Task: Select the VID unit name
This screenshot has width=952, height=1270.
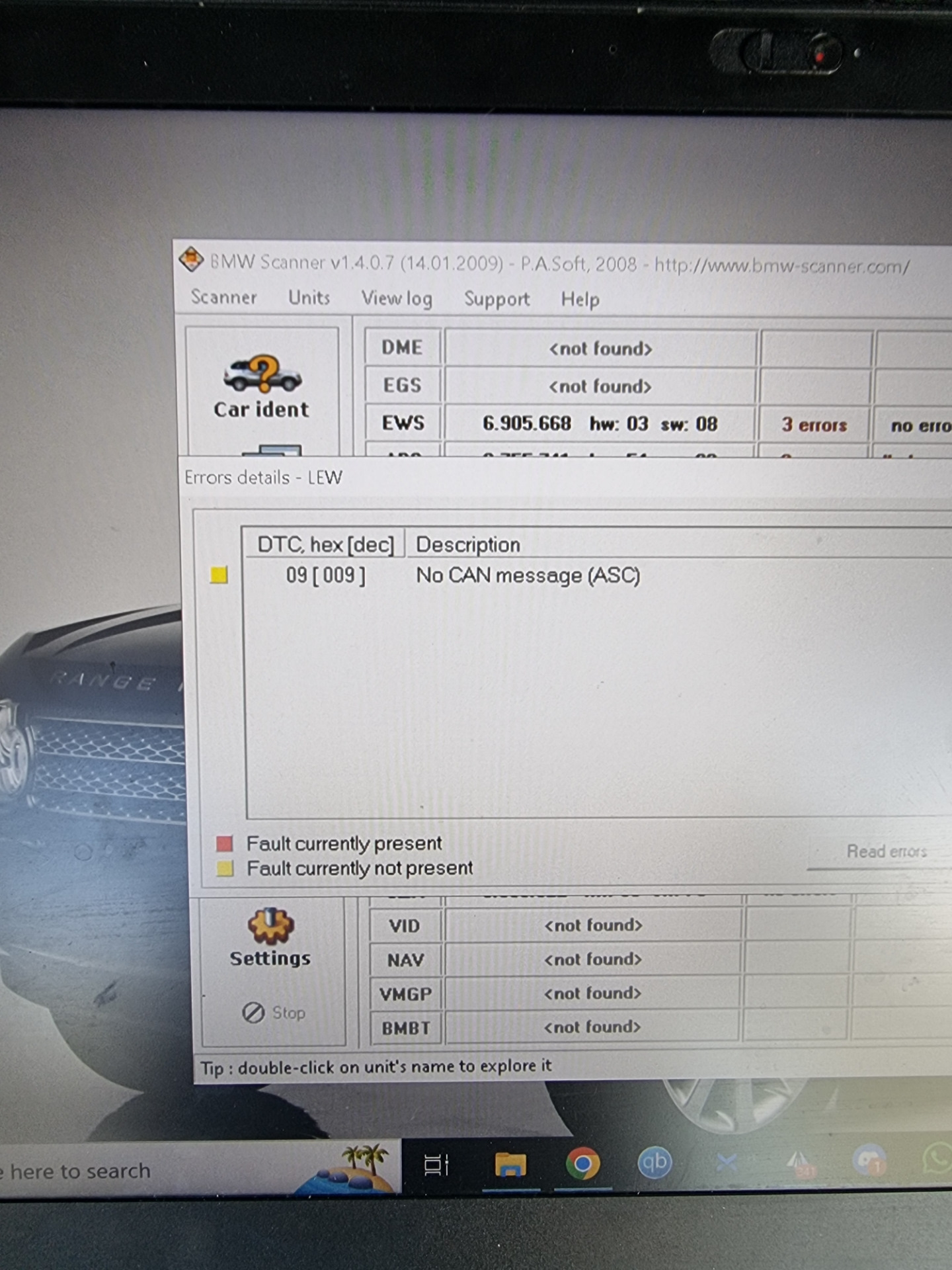Action: point(405,926)
